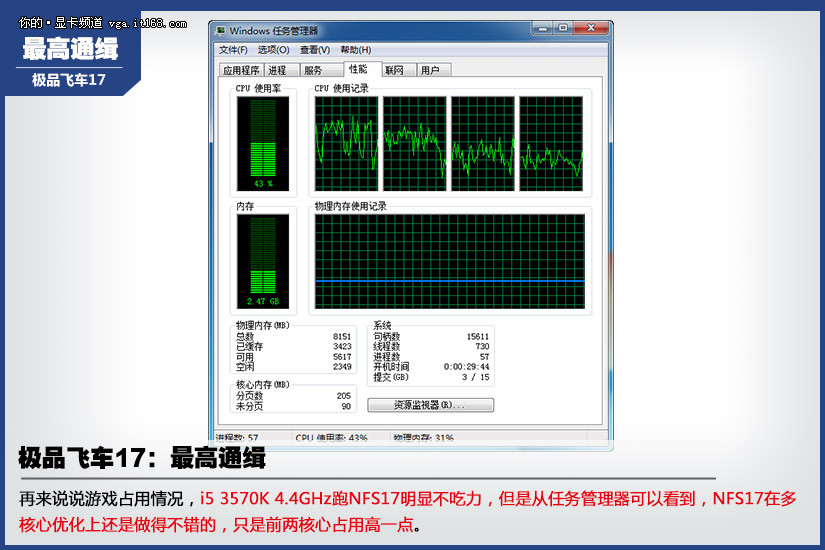This screenshot has height=550, width=825.
Task: Click the 资源监视器(R)... button
Action: coord(430,405)
